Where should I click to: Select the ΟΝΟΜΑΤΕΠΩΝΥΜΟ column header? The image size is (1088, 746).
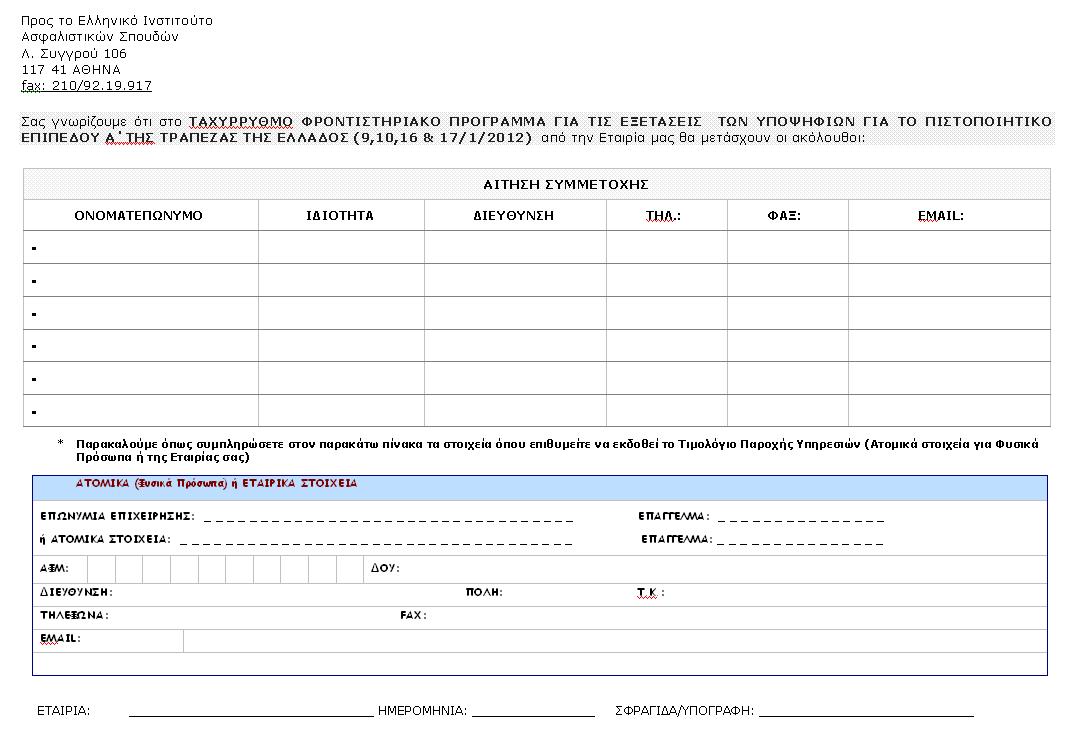139,215
